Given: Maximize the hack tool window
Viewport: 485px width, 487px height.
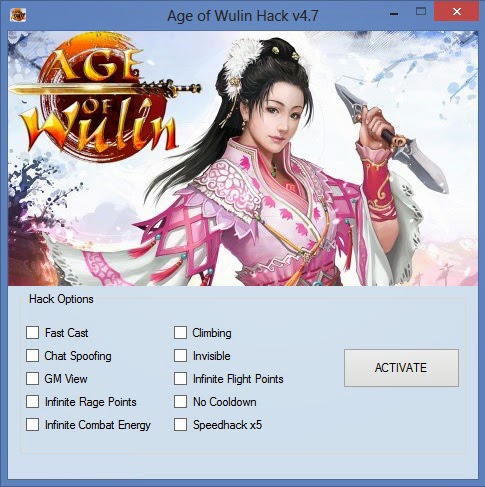Looking at the screenshot, I should pos(421,12).
